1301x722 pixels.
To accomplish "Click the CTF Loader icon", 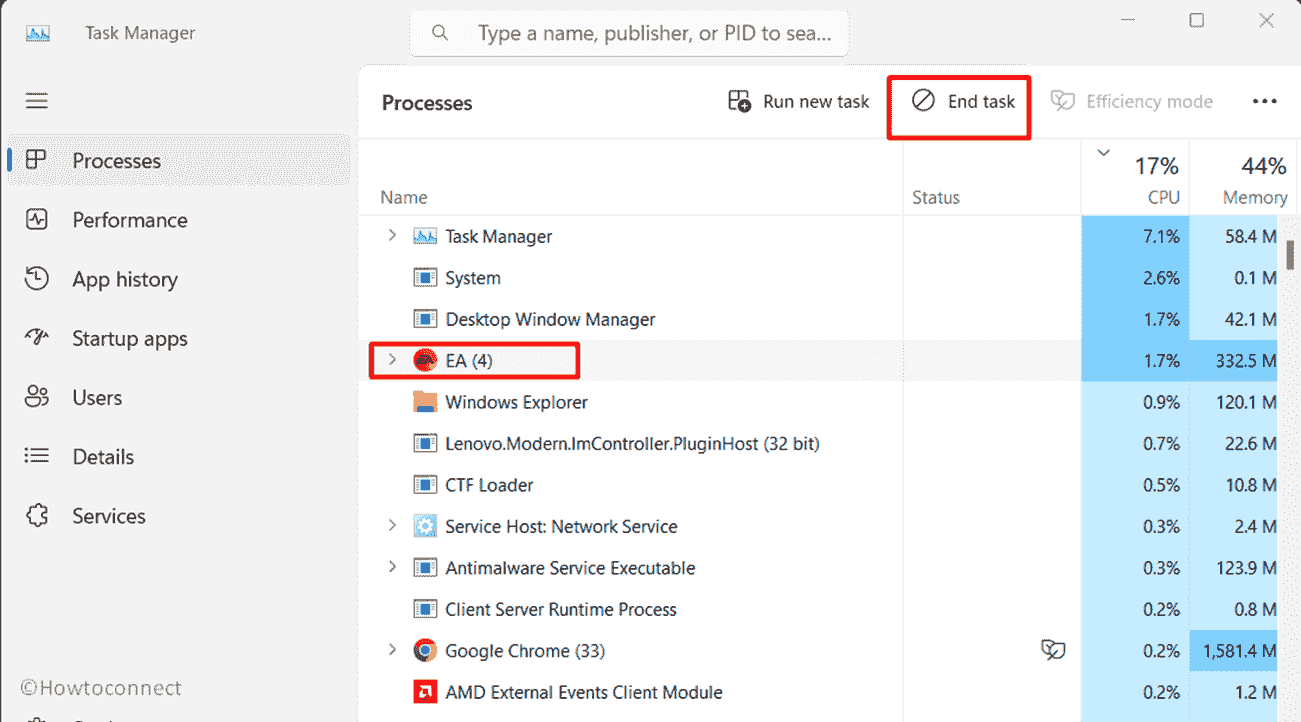I will pyautogui.click(x=425, y=485).
